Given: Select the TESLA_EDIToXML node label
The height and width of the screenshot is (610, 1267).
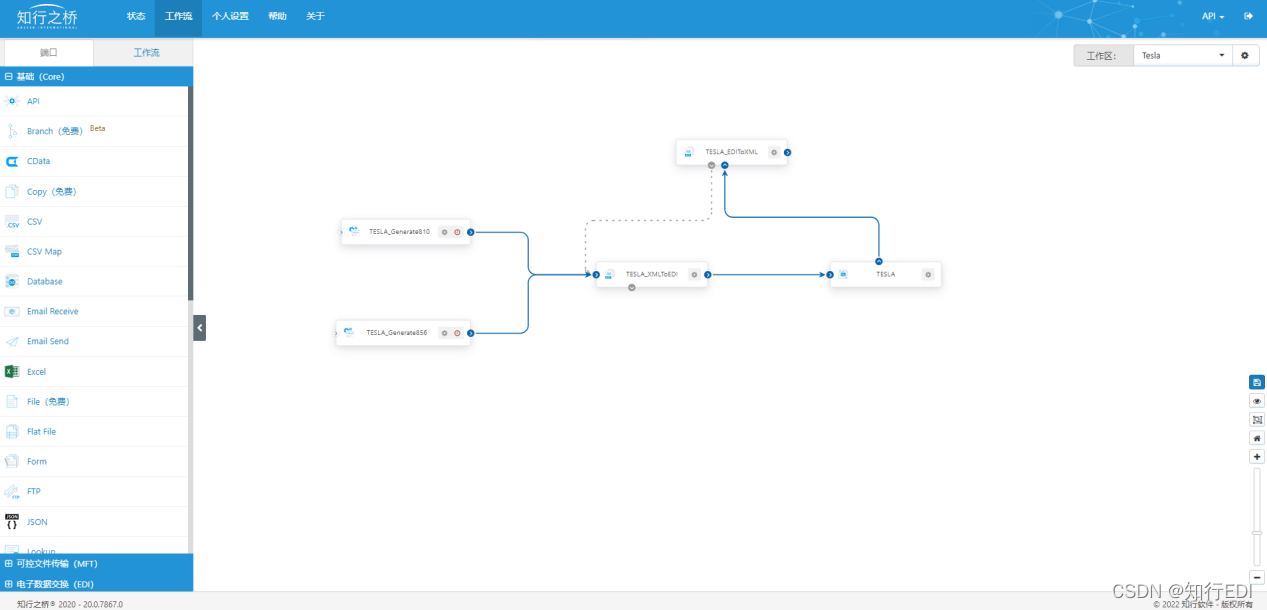Looking at the screenshot, I should pos(731,152).
